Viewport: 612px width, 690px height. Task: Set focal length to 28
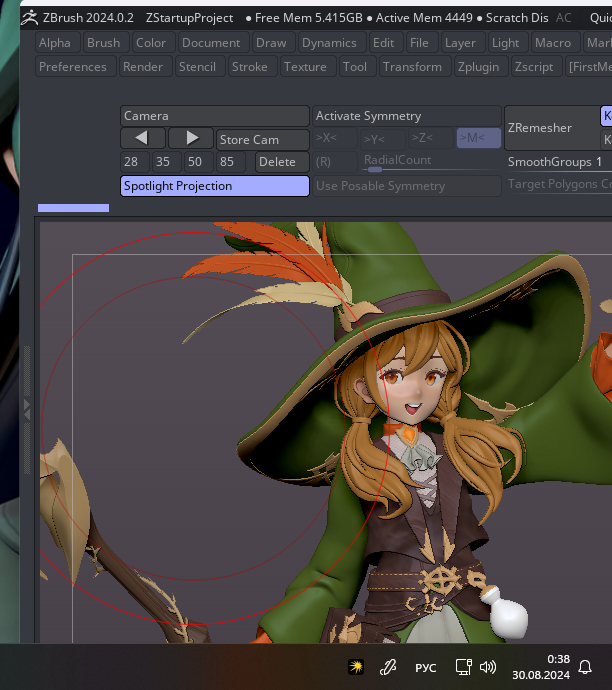click(134, 161)
